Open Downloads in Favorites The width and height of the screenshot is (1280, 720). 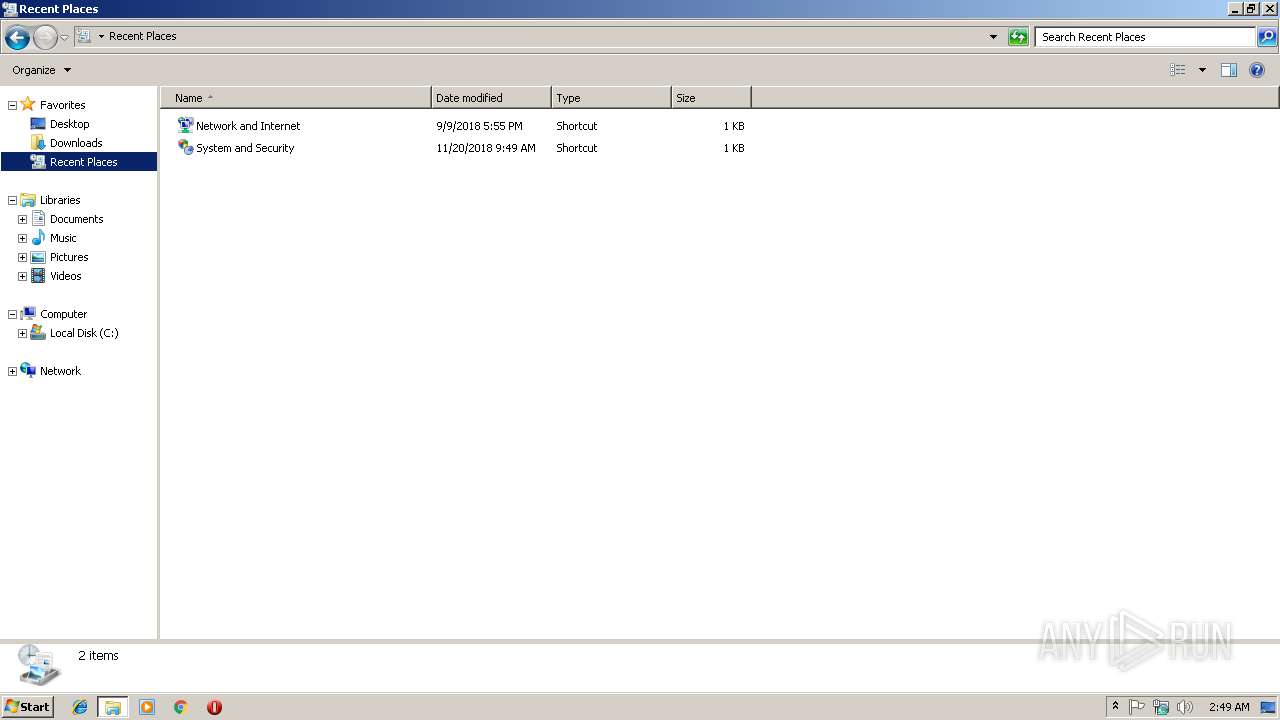pyautogui.click(x=76, y=143)
